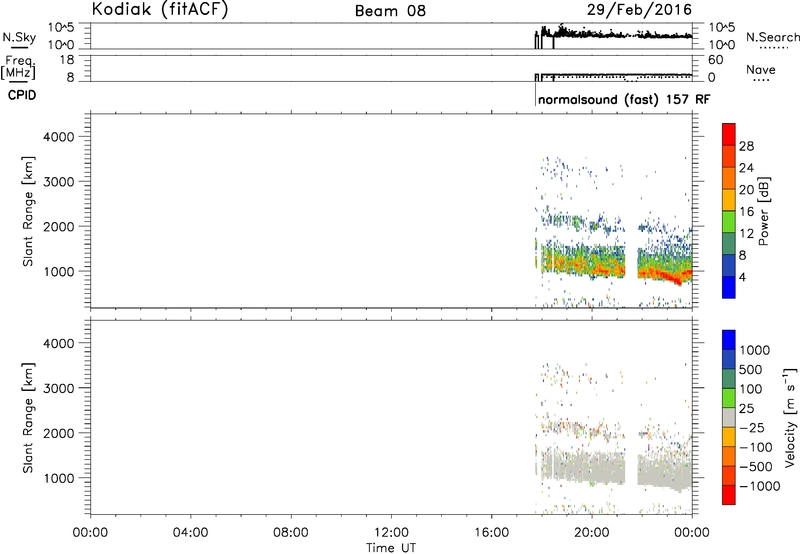Click the Slant Range label of power panel
The height and width of the screenshot is (554, 800).
click(x=28, y=211)
